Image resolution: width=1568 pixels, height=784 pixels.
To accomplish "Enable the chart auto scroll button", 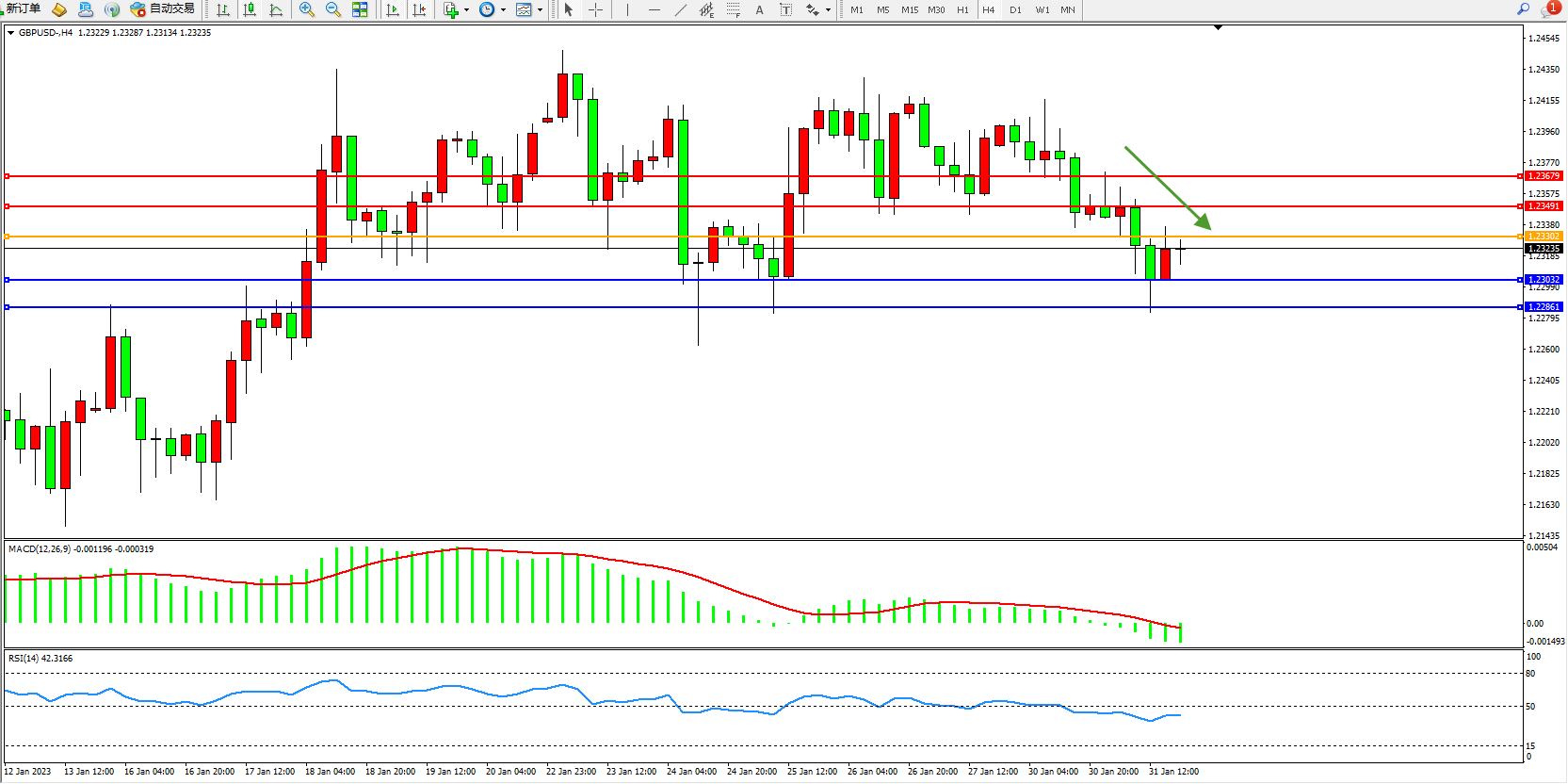I will [393, 9].
